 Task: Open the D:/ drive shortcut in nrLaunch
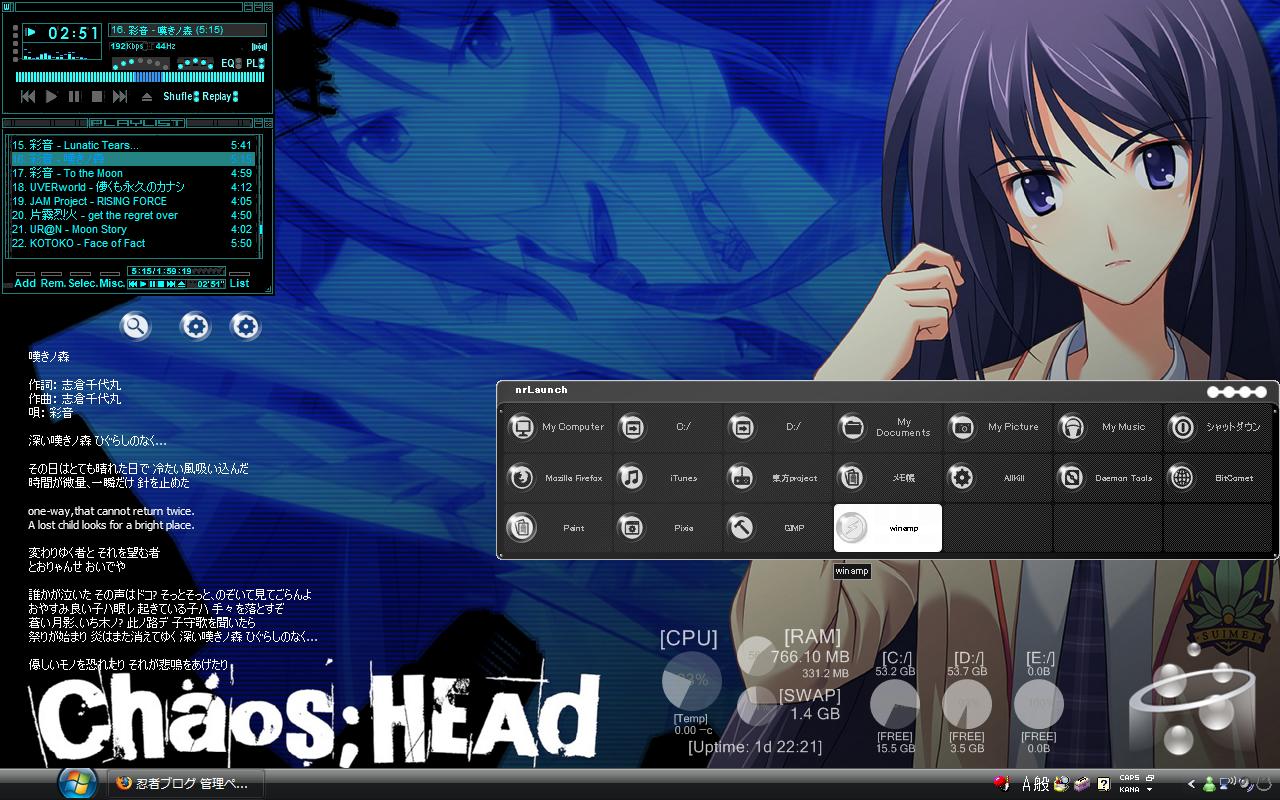pos(777,428)
